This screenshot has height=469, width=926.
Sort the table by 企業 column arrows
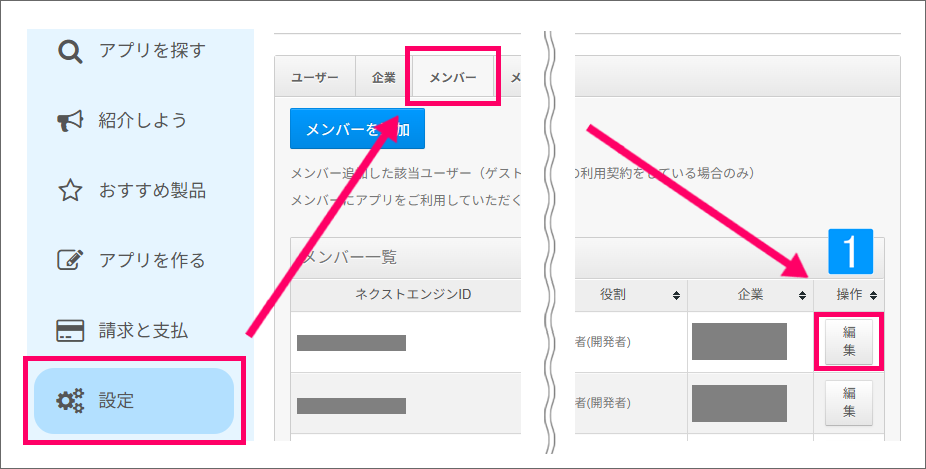click(x=801, y=296)
